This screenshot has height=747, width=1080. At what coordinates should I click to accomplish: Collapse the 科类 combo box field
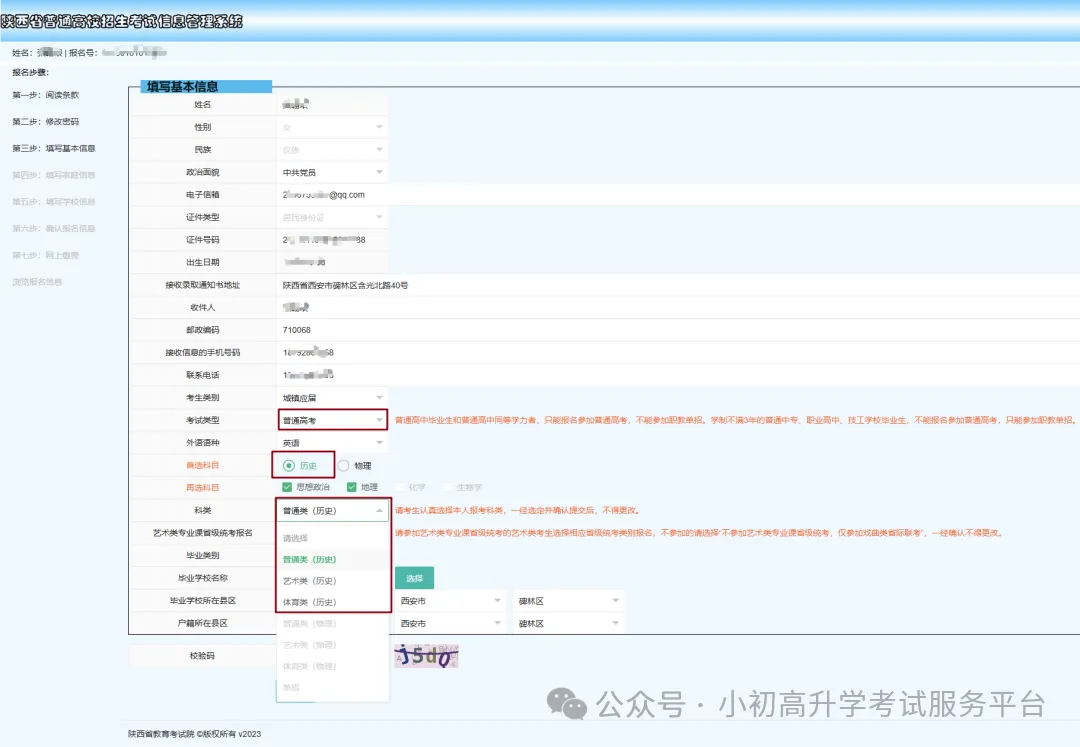tap(332, 510)
